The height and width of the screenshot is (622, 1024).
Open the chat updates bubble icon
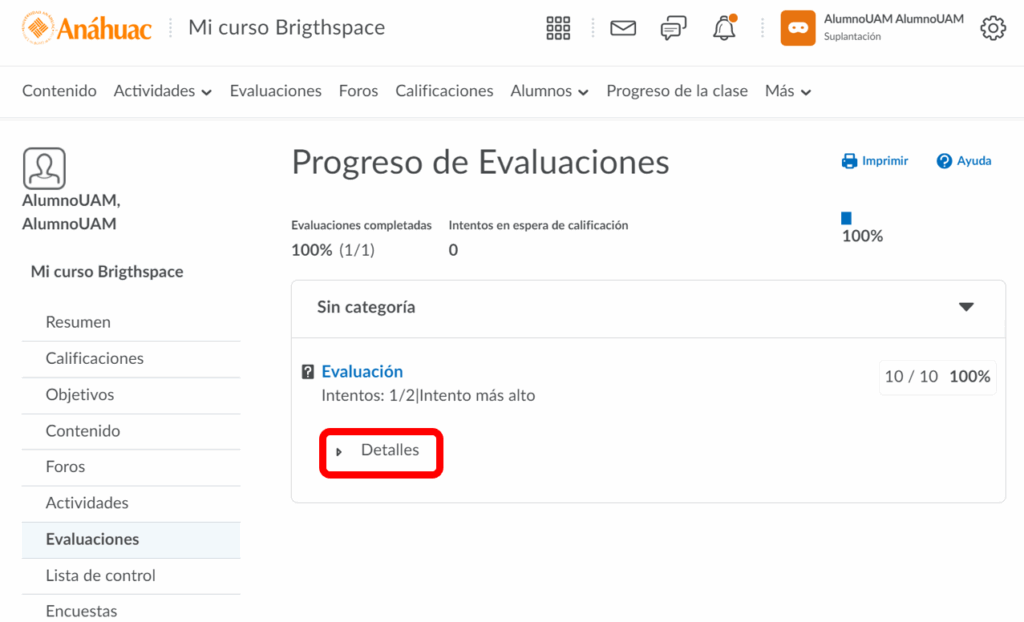point(674,28)
